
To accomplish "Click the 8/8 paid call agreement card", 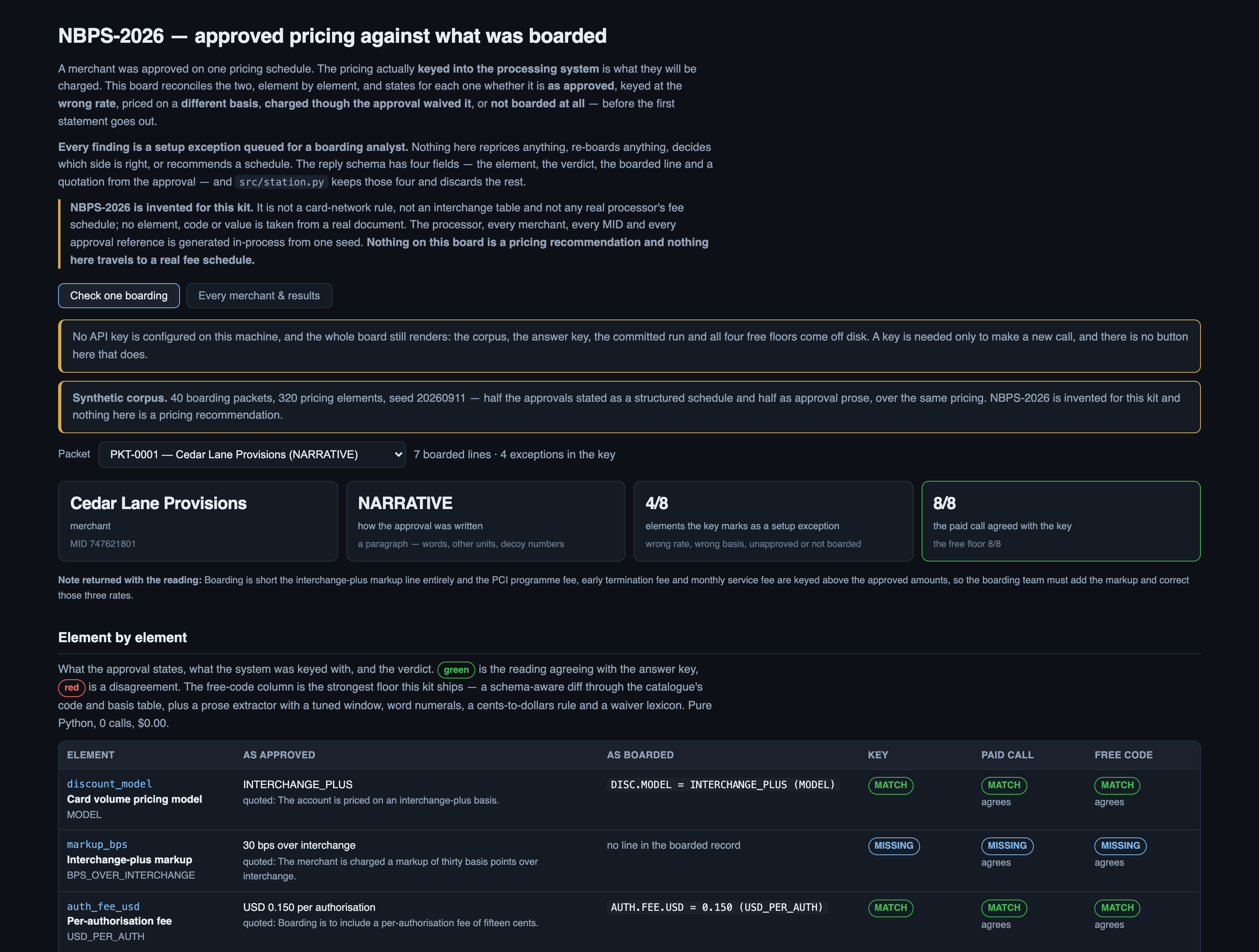I will click(x=1061, y=521).
